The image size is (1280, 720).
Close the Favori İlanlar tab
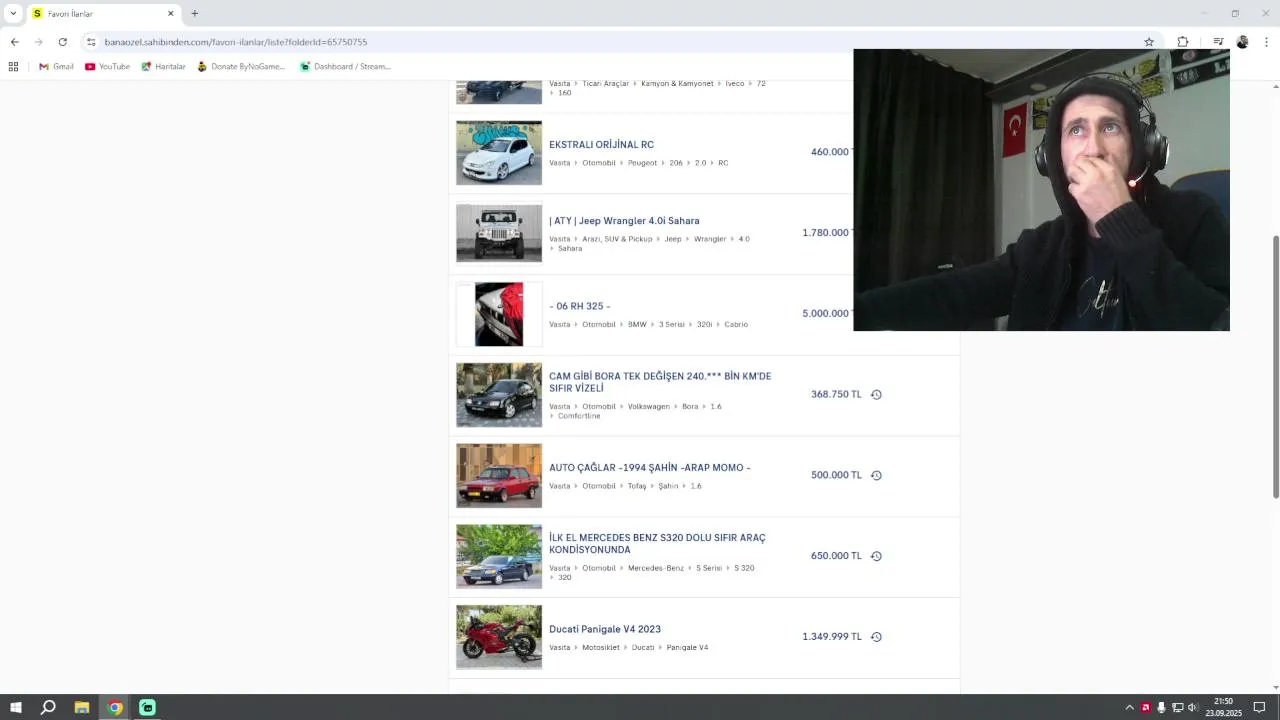click(170, 14)
